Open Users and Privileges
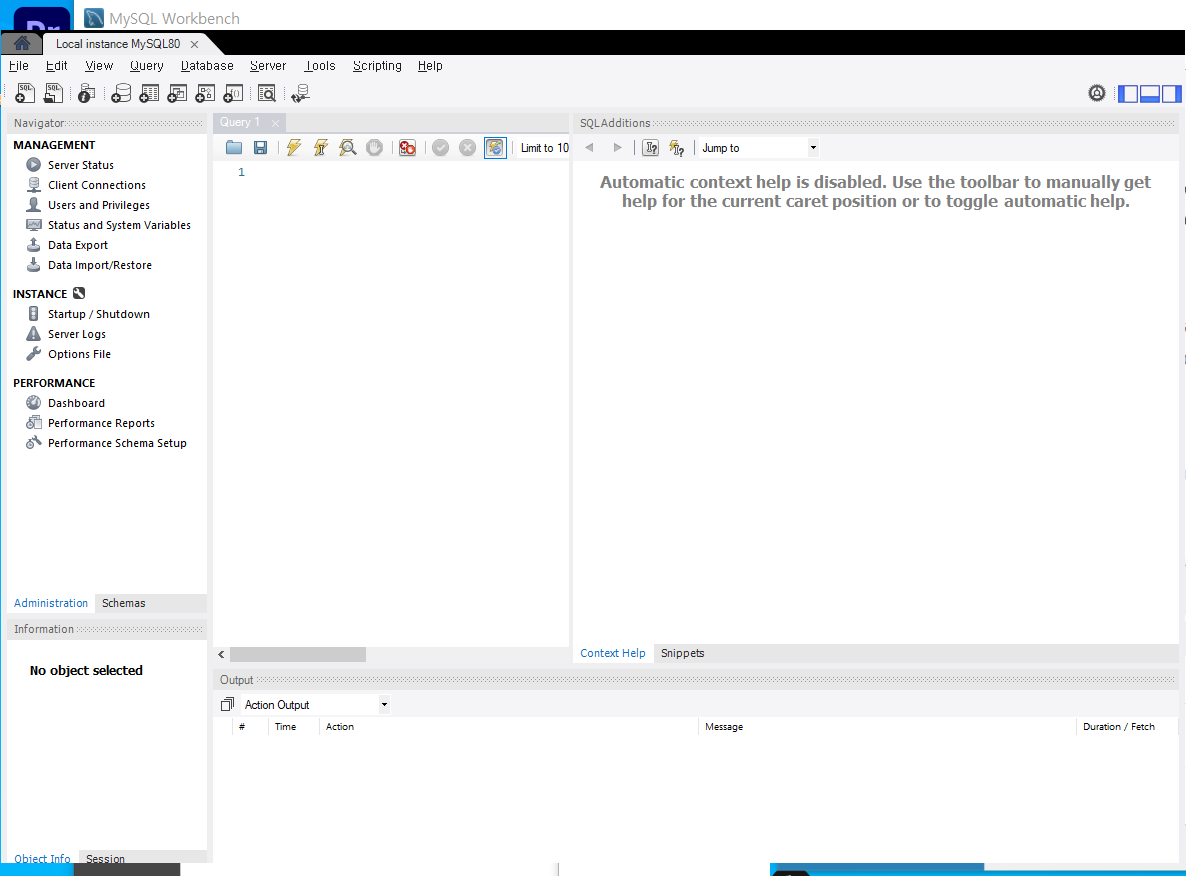Viewport: 1186px width, 876px height. coord(98,205)
